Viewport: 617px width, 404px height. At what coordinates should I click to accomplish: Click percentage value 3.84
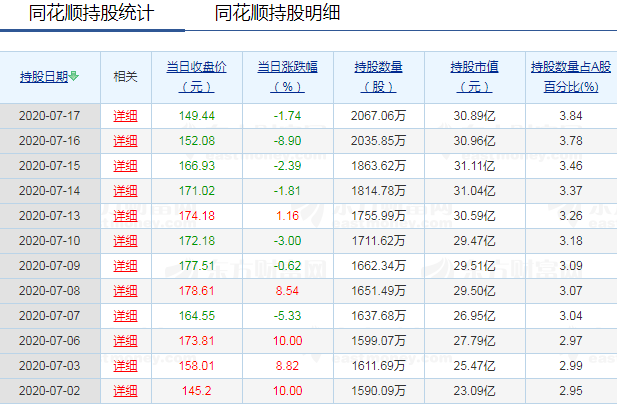pyautogui.click(x=571, y=116)
